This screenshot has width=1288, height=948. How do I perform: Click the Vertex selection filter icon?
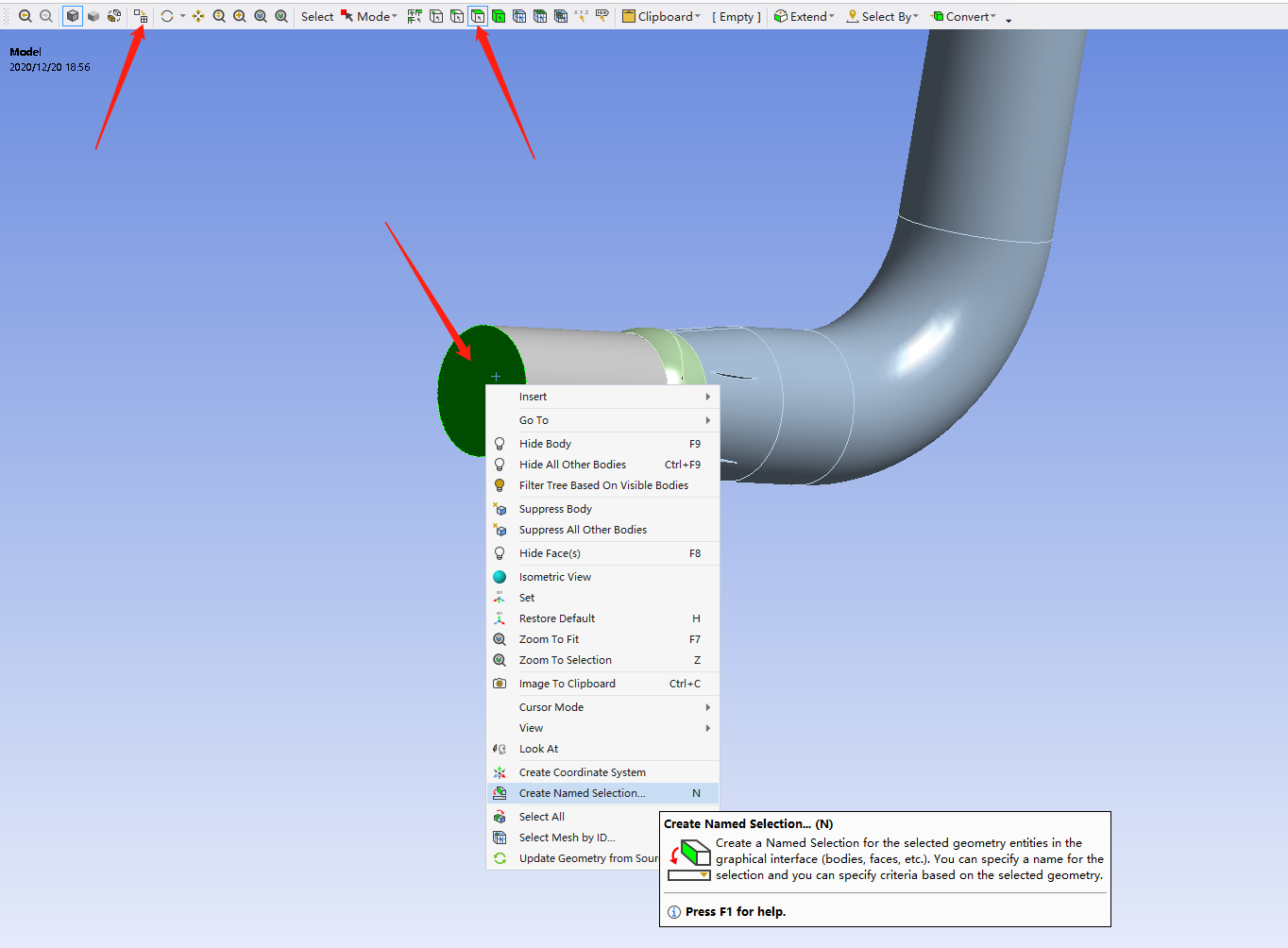[x=436, y=16]
